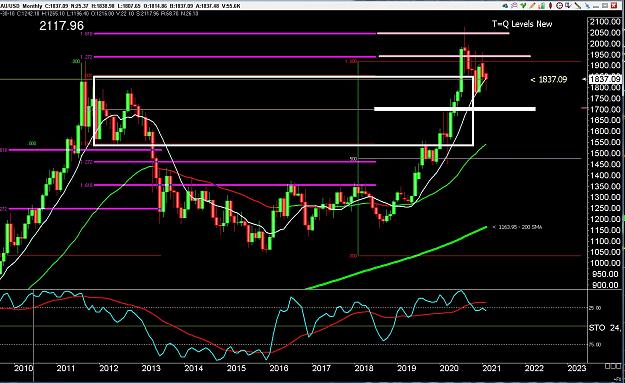Click the green and red bars chart icon

pos(541,6)
